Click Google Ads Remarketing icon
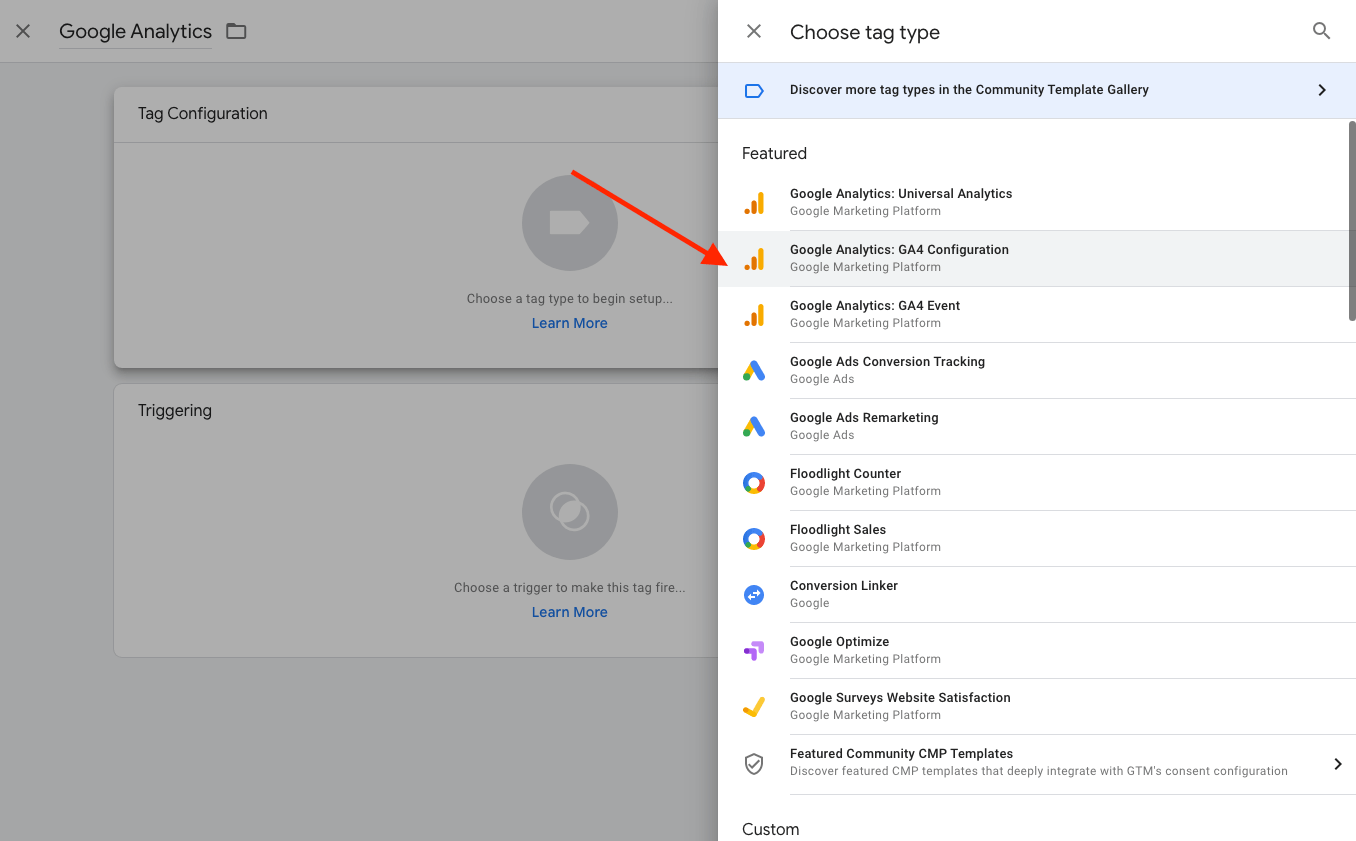Screen dimensions: 1356x841 point(754,427)
